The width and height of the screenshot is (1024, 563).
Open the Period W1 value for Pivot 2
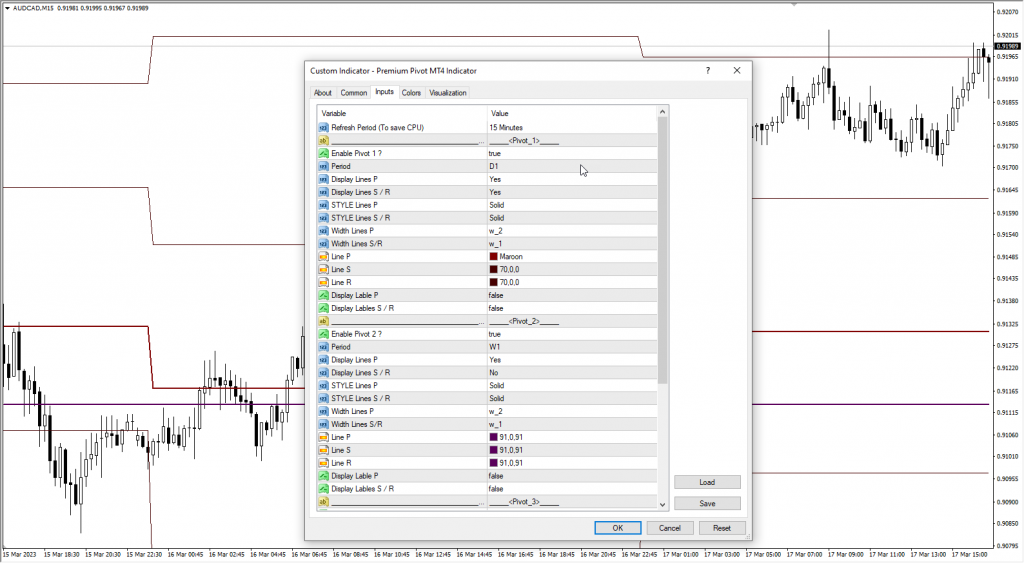[494, 347]
